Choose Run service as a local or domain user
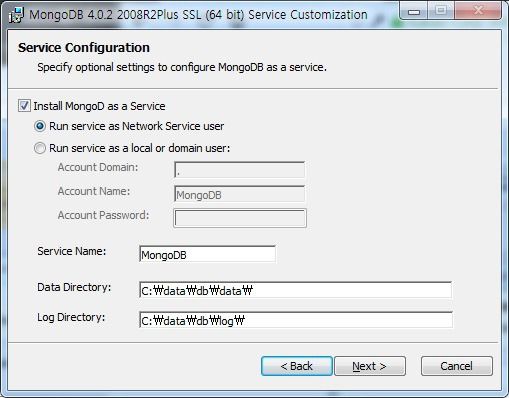The image size is (509, 398). click(x=40, y=148)
